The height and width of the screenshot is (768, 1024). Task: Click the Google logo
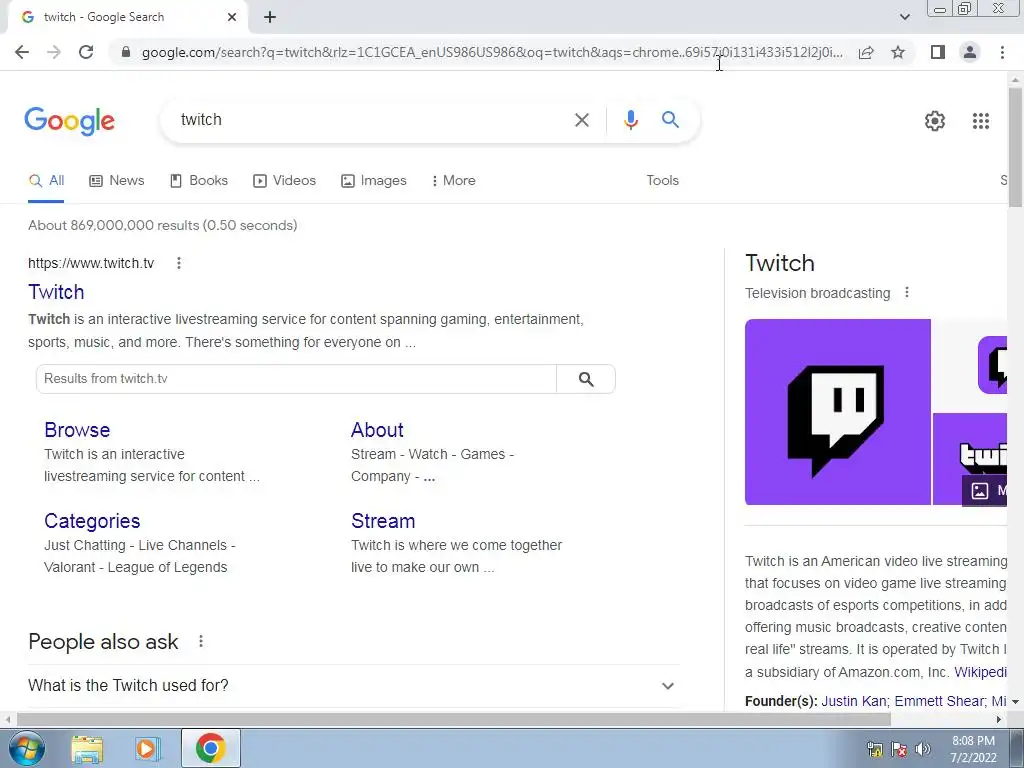[70, 121]
